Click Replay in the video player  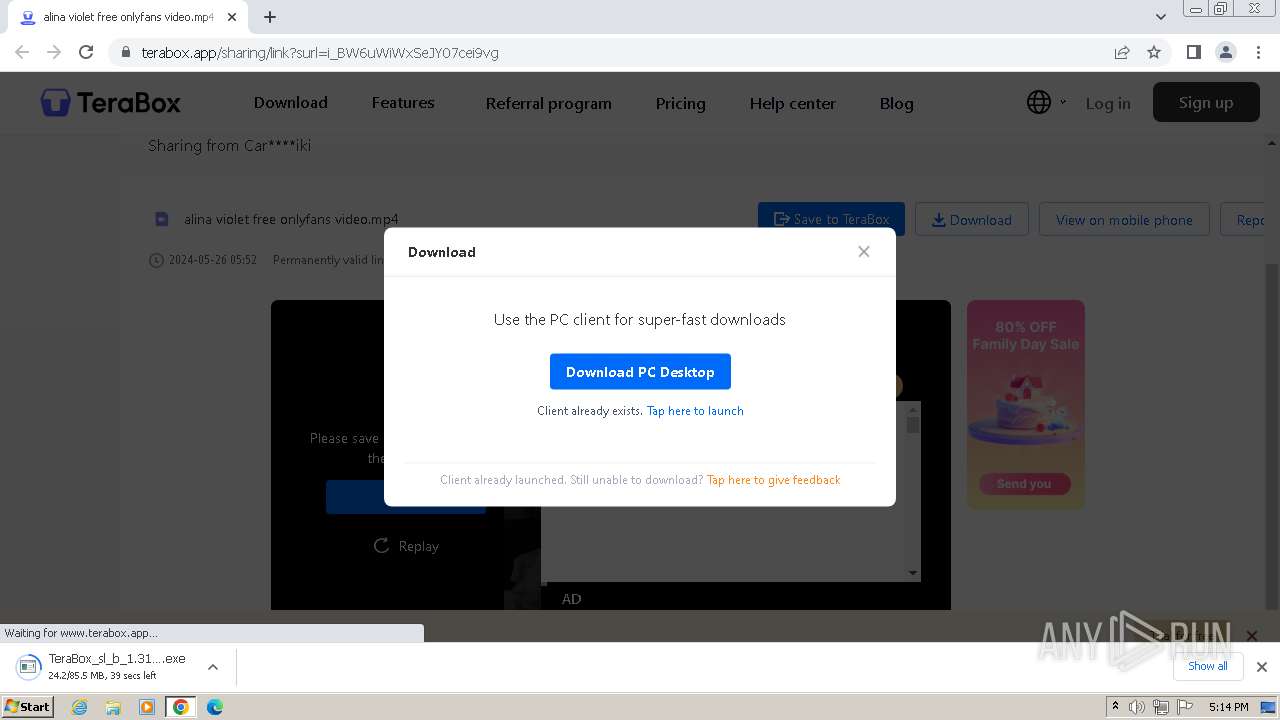[406, 546]
